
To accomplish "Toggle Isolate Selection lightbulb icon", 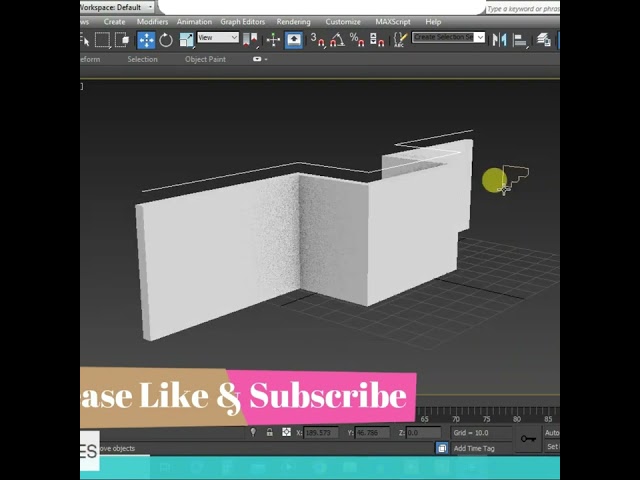I will coord(253,432).
